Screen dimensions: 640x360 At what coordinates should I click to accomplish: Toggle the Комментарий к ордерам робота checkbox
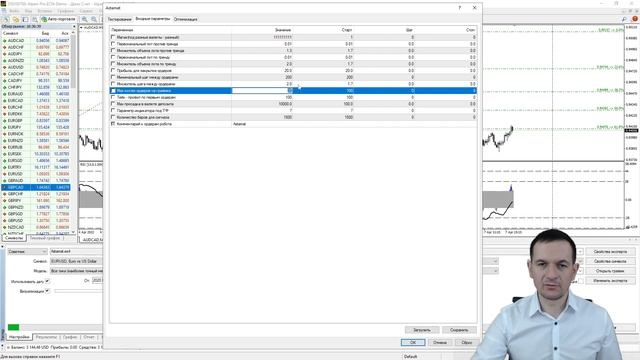click(x=113, y=124)
